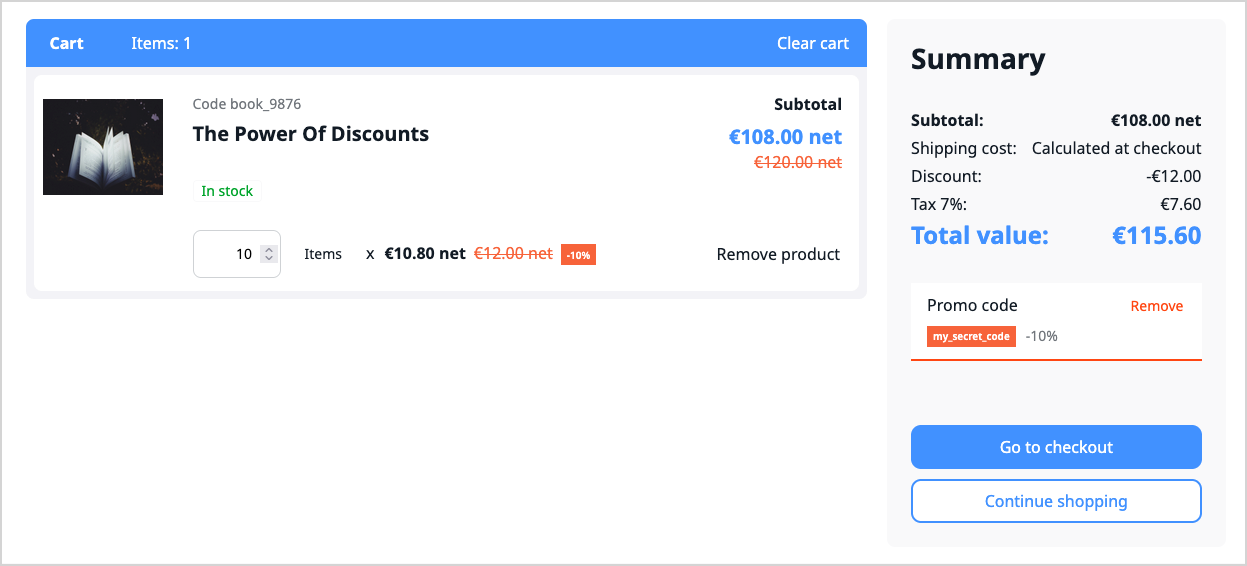Increase quantity with the stepper up arrow

coord(268,250)
